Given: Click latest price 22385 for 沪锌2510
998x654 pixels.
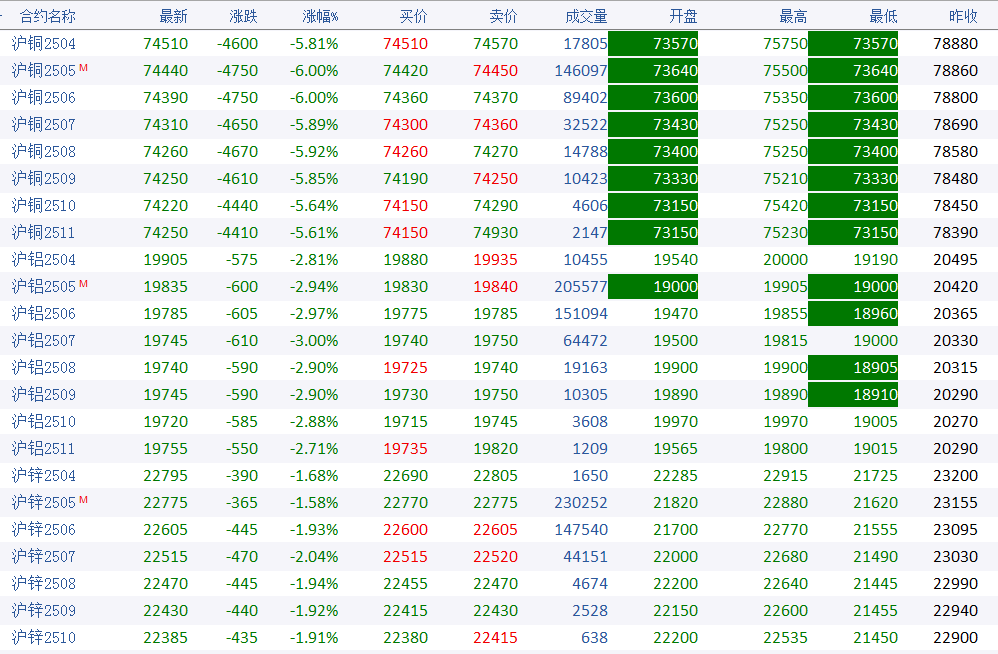Looking at the screenshot, I should coord(165,637).
